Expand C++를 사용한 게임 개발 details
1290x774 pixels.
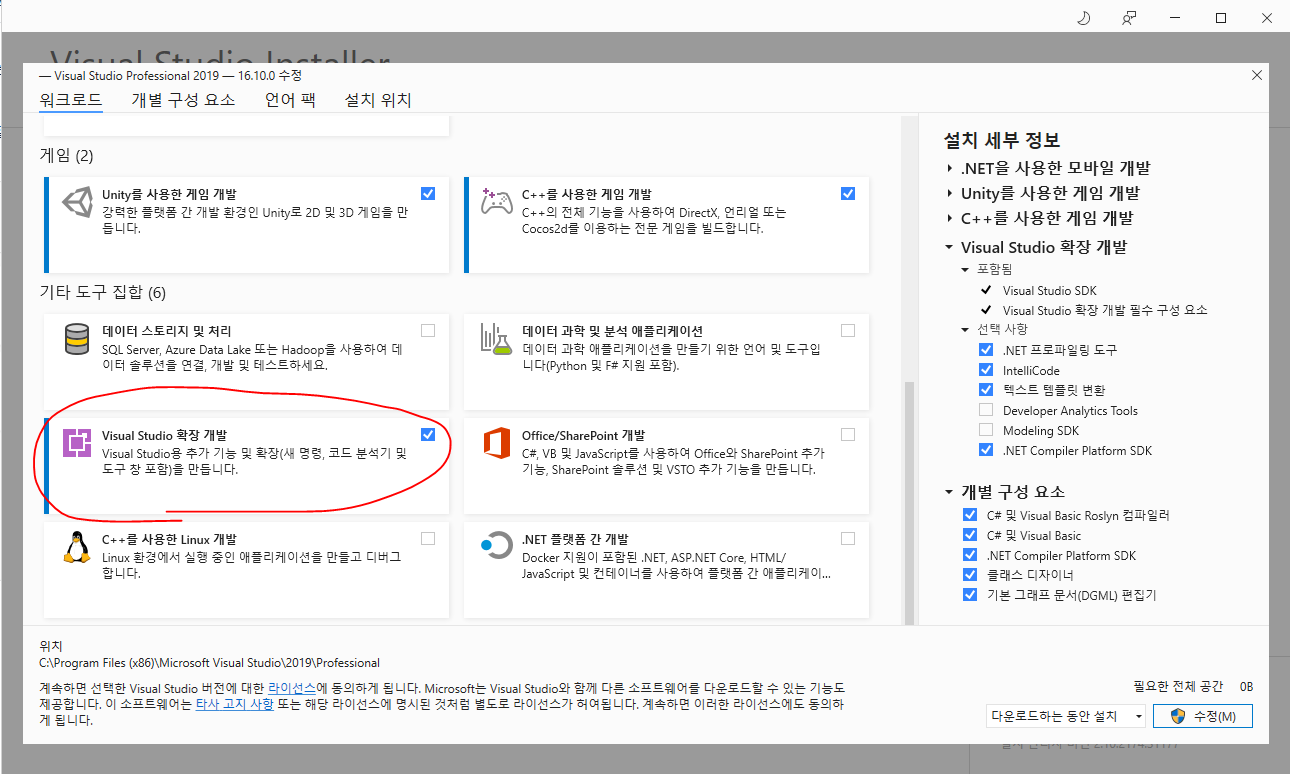pos(949,218)
